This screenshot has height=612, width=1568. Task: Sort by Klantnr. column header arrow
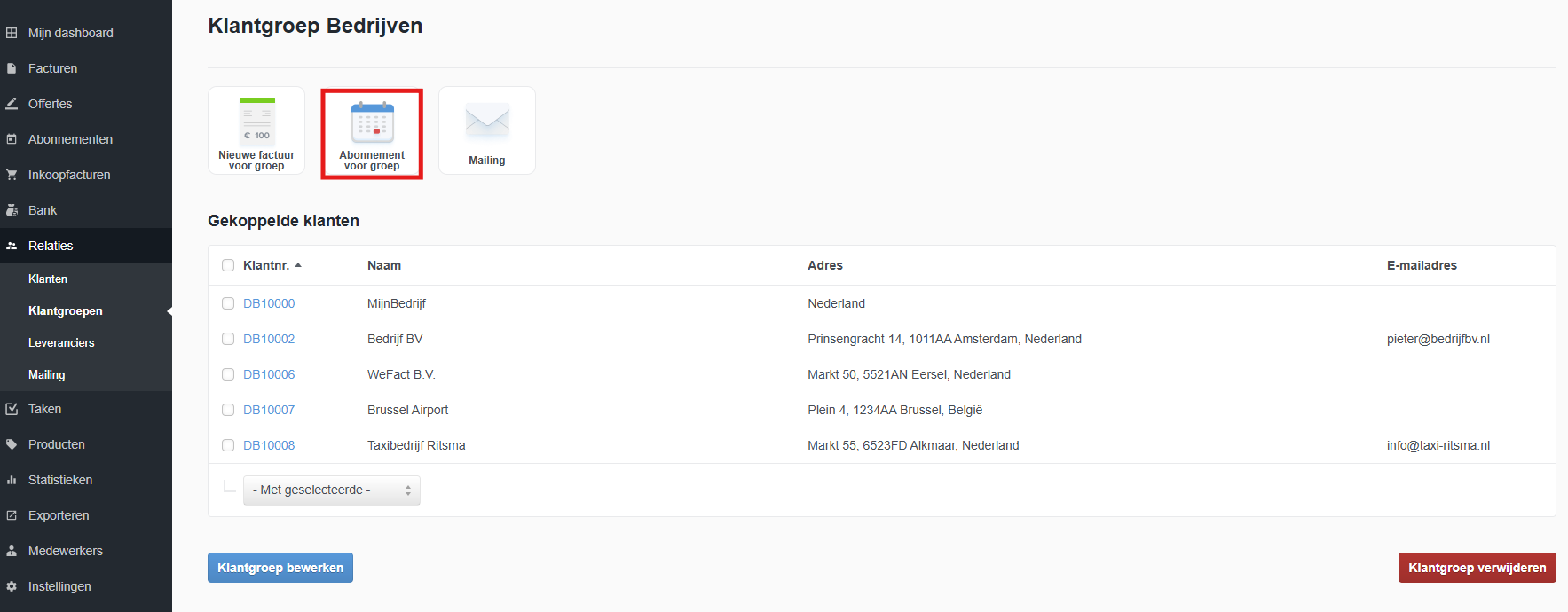(298, 265)
